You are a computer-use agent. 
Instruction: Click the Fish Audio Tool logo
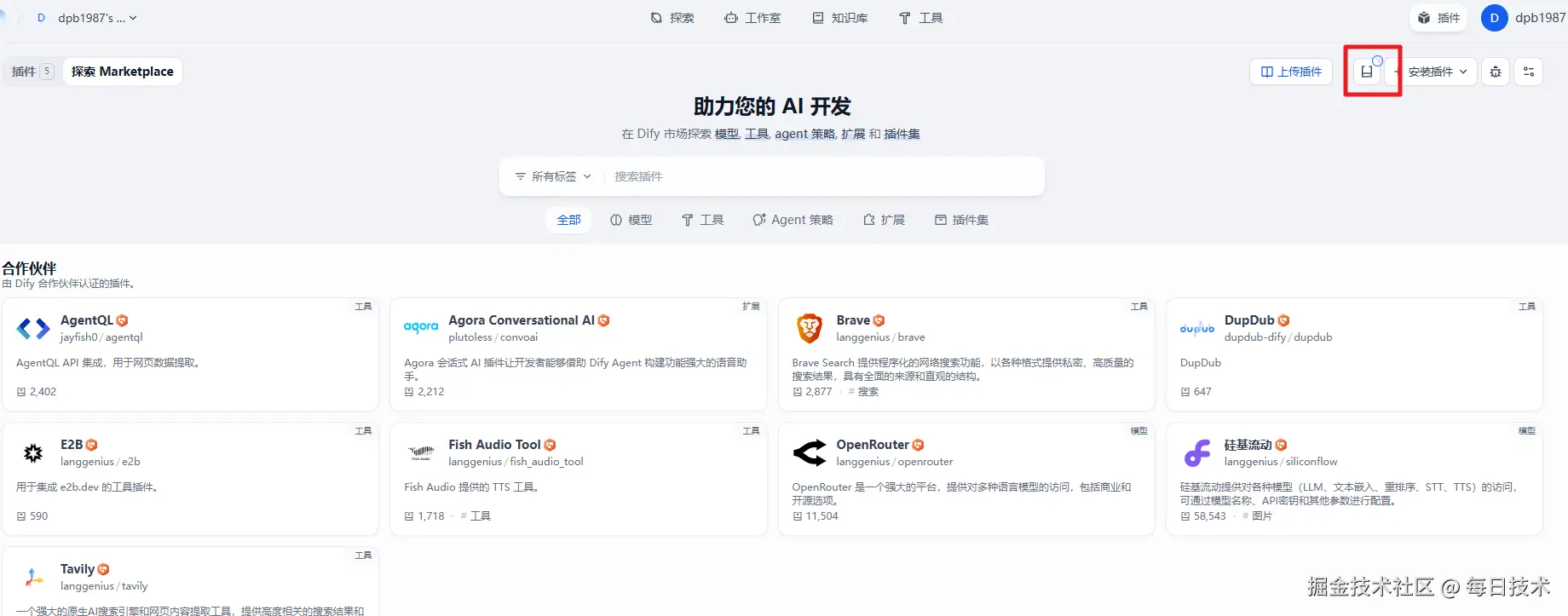tap(421, 452)
